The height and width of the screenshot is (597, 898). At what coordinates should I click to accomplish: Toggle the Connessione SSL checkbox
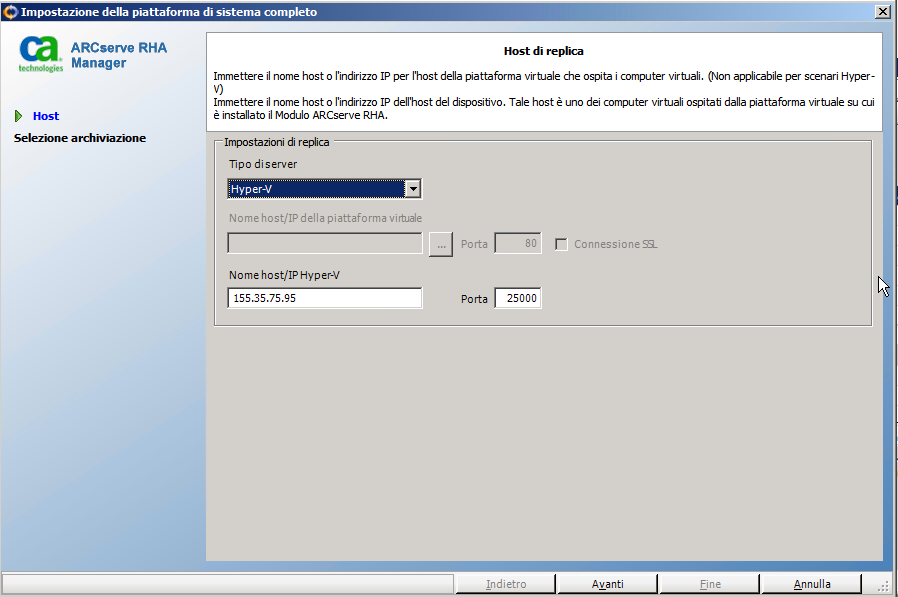tap(561, 244)
